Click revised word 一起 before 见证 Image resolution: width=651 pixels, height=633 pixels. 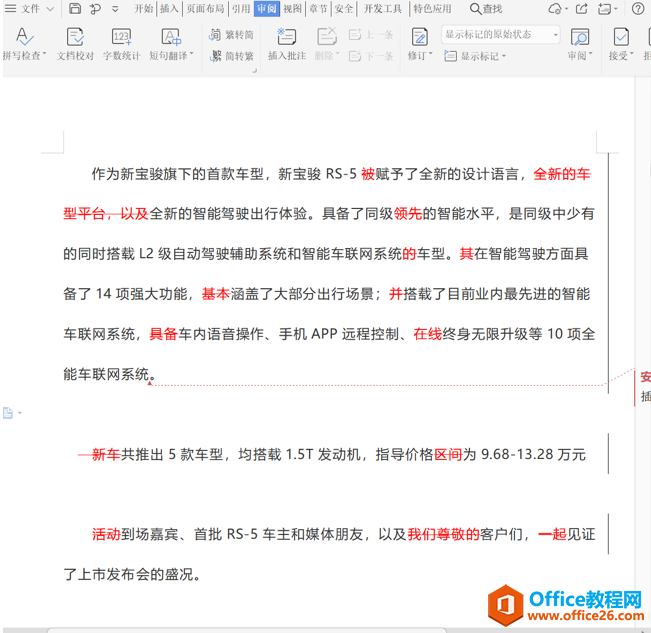(553, 534)
